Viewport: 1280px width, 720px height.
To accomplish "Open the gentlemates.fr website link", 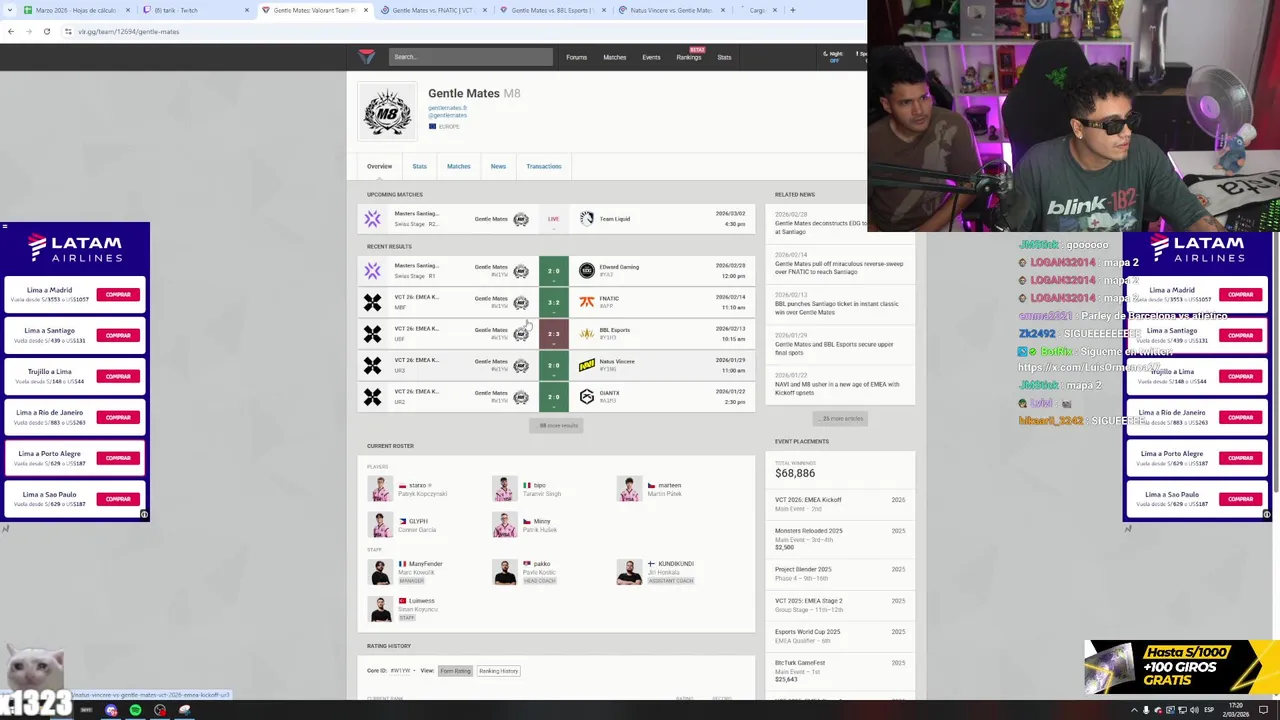I will point(448,108).
